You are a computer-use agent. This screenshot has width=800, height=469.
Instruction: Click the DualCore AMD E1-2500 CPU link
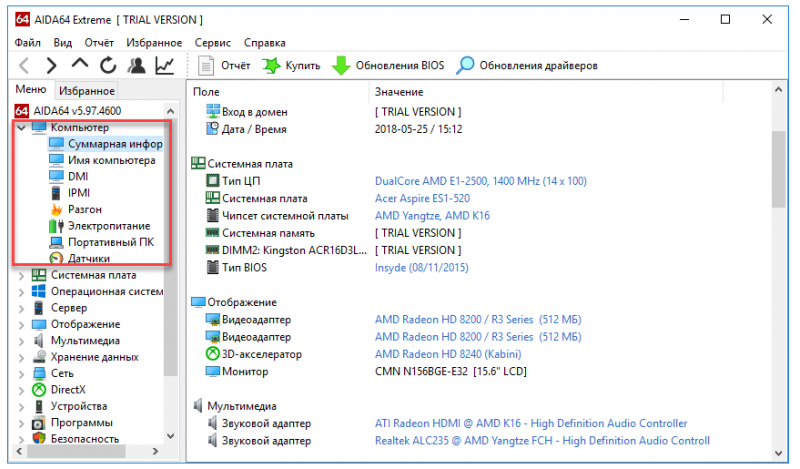(481, 181)
